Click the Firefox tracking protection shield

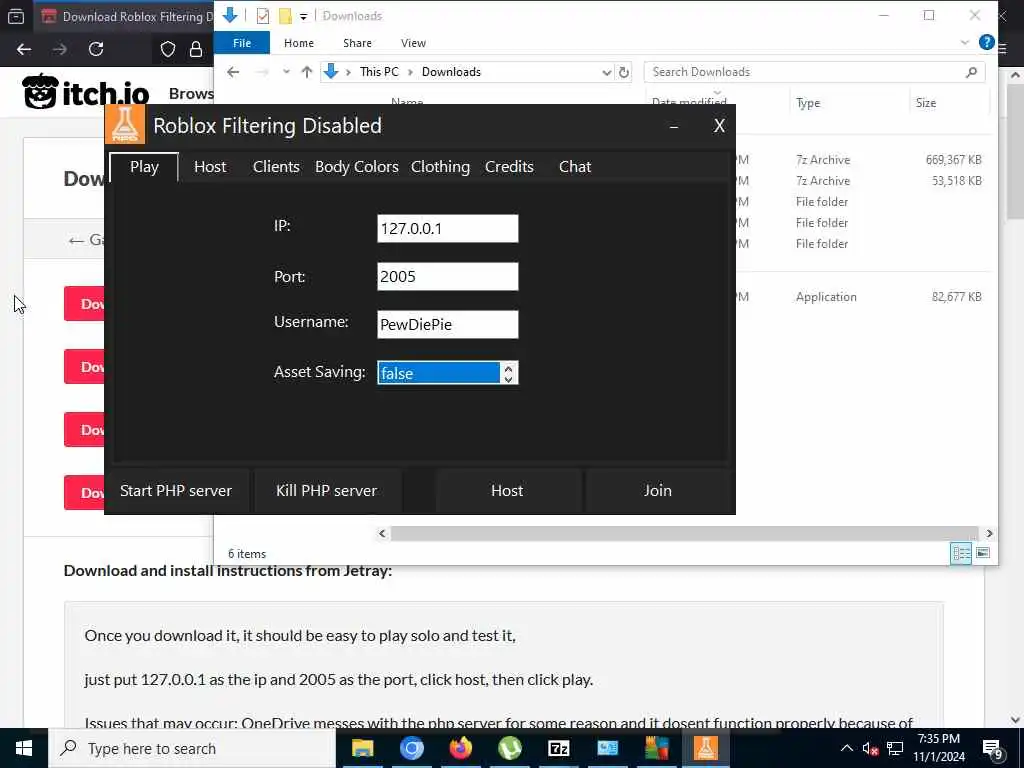tap(168, 49)
